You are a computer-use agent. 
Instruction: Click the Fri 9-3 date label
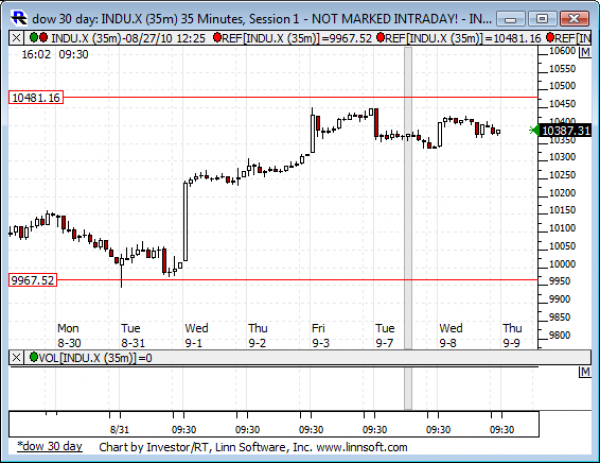(320, 335)
